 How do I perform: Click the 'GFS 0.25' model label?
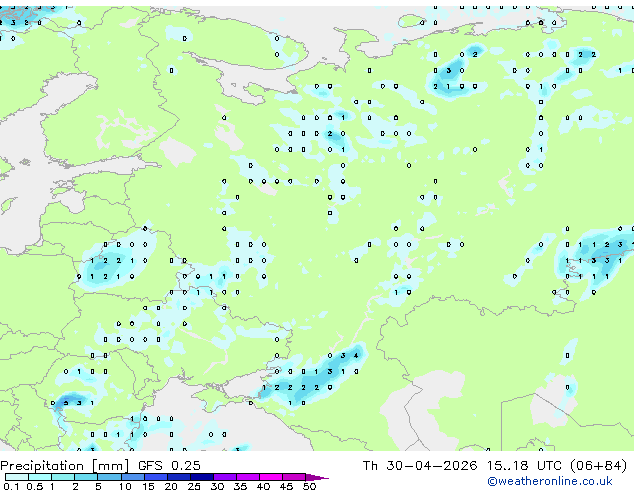point(169,466)
